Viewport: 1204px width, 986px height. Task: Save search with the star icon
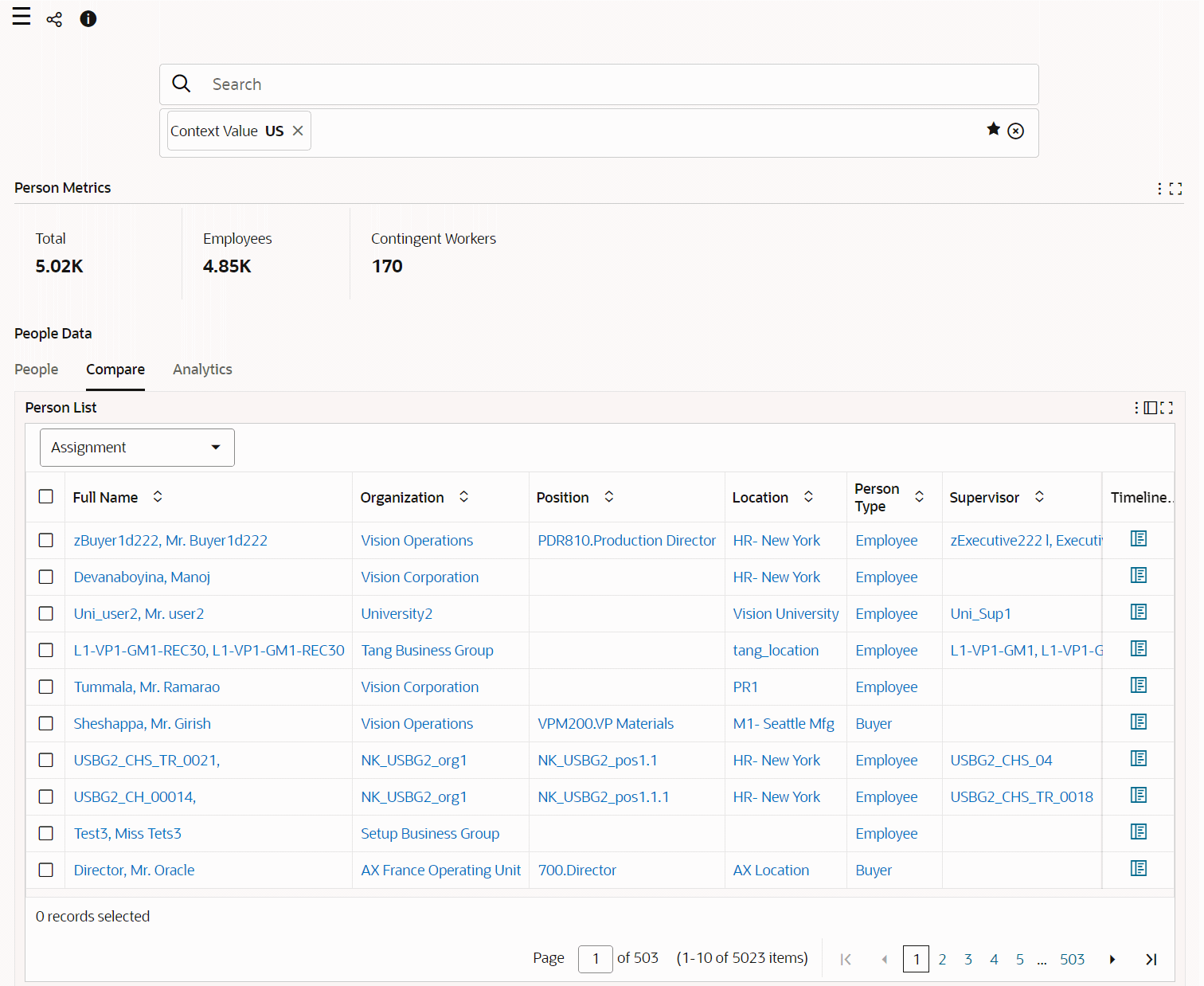993,129
